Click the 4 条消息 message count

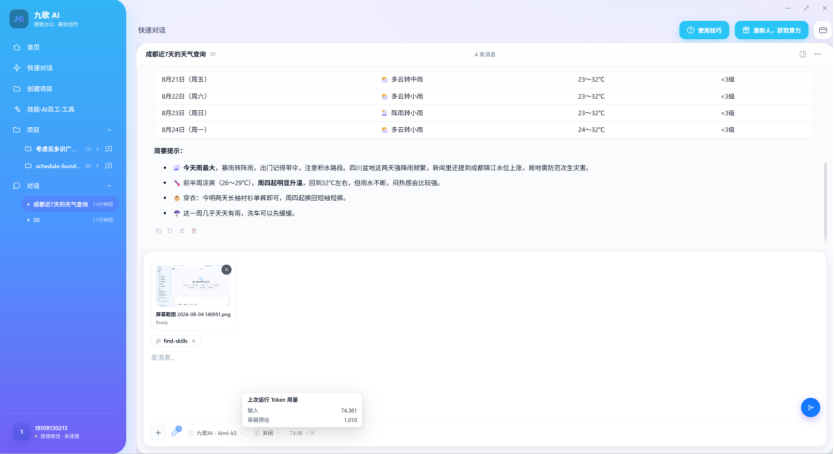pyautogui.click(x=485, y=55)
